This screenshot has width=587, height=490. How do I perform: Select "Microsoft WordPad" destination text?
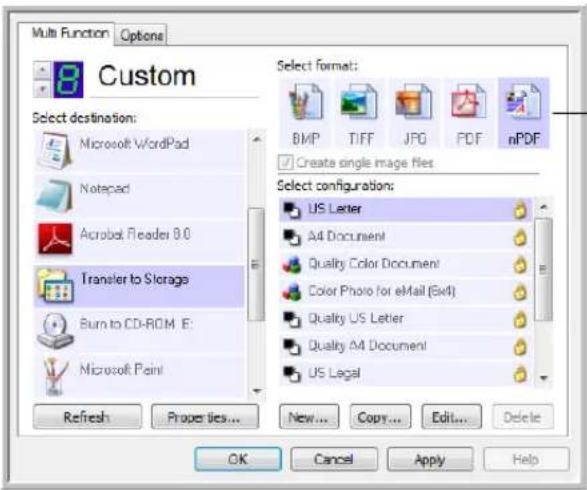tap(135, 144)
